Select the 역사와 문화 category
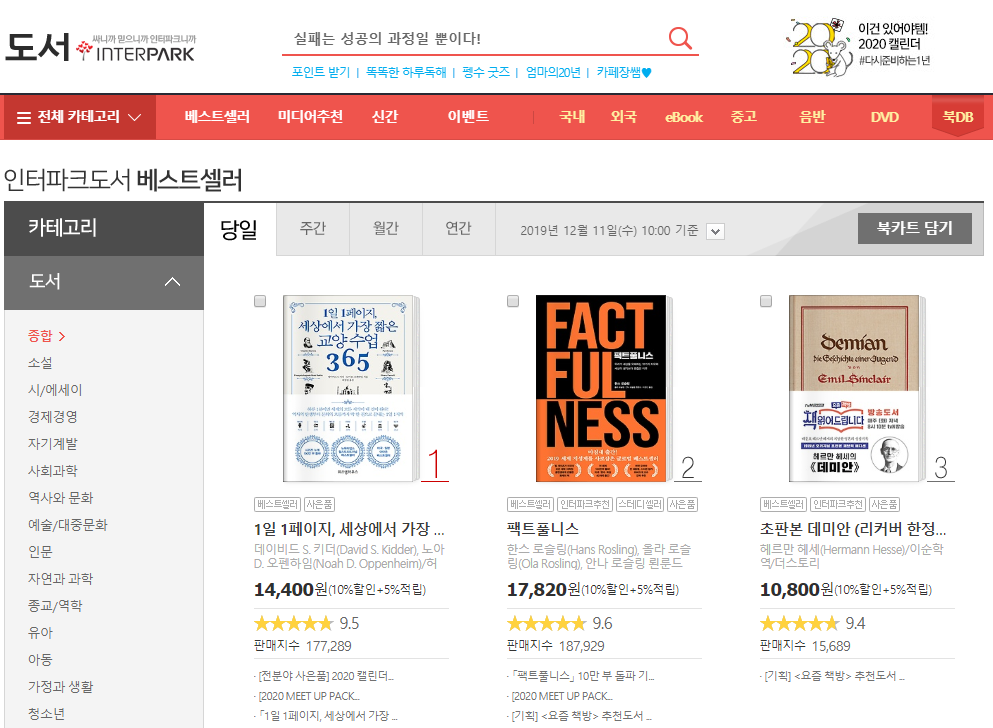This screenshot has width=993, height=728. coord(60,498)
